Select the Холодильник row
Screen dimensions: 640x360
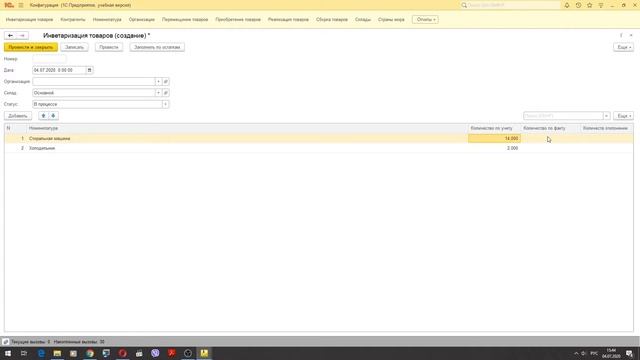[319, 148]
